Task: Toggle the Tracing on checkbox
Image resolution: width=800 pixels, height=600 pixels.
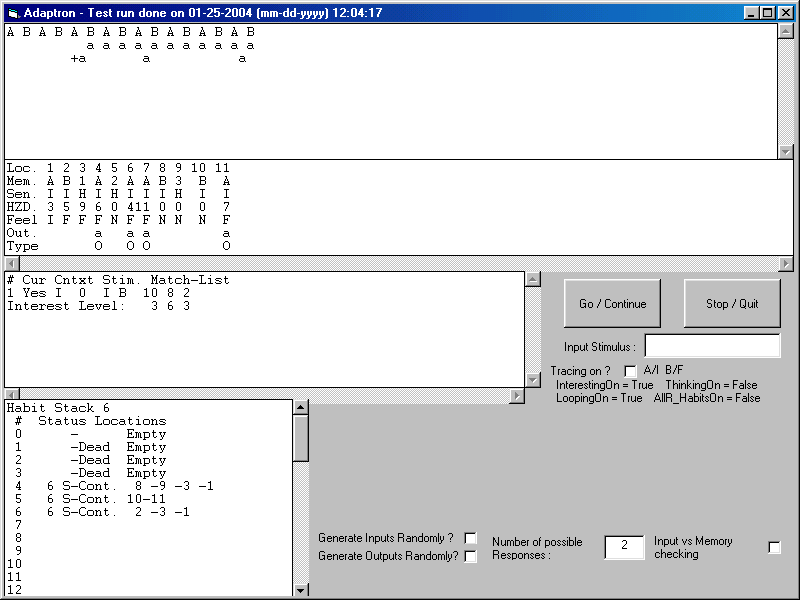Action: point(631,371)
